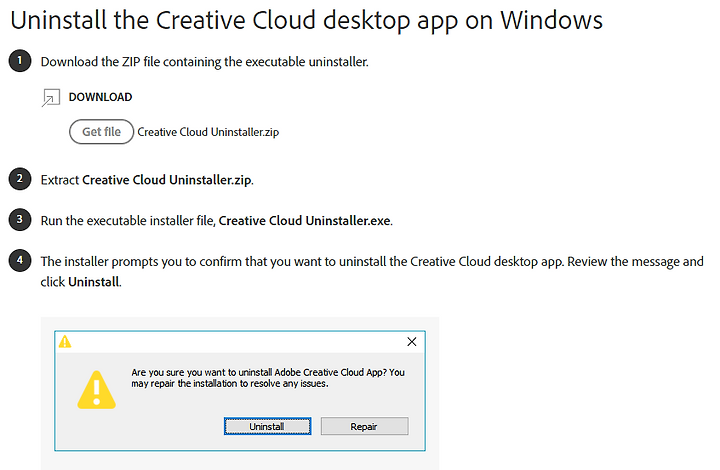Click the Repair button in the dialog
Screen dimensions: 720x470
point(364,426)
